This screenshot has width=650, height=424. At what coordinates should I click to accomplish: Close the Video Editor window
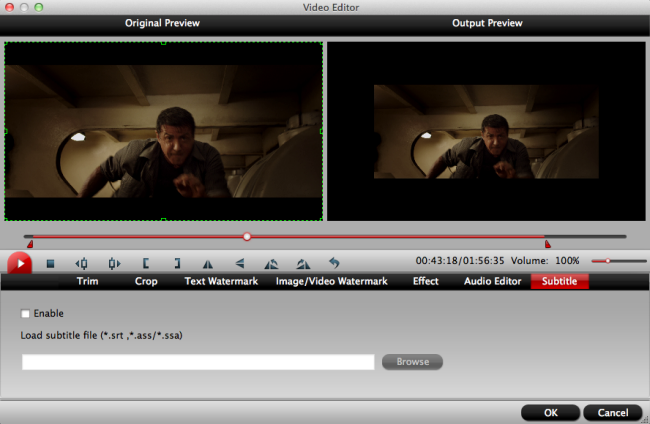10,7
